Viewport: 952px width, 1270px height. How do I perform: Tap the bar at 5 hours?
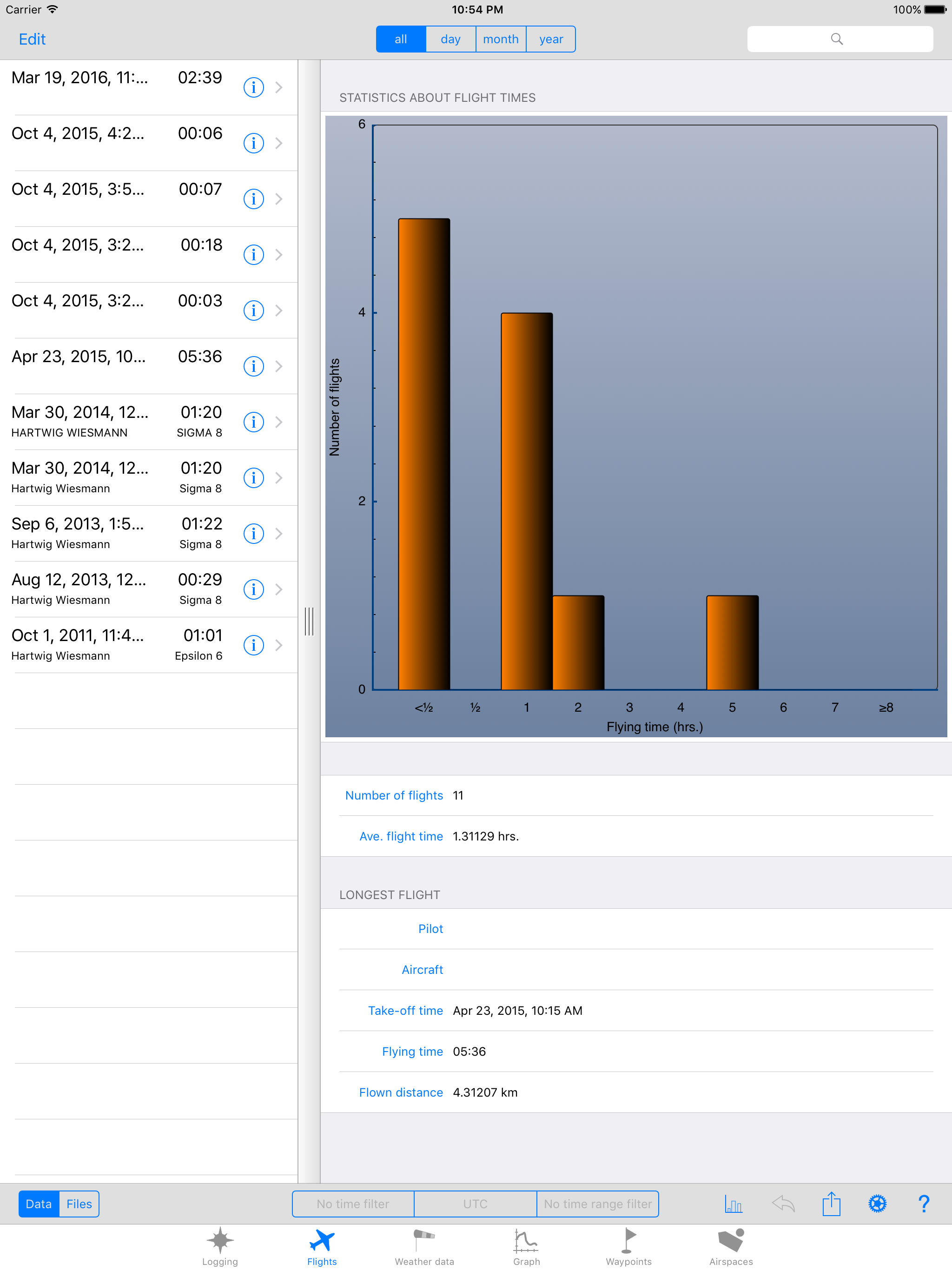coord(733,642)
